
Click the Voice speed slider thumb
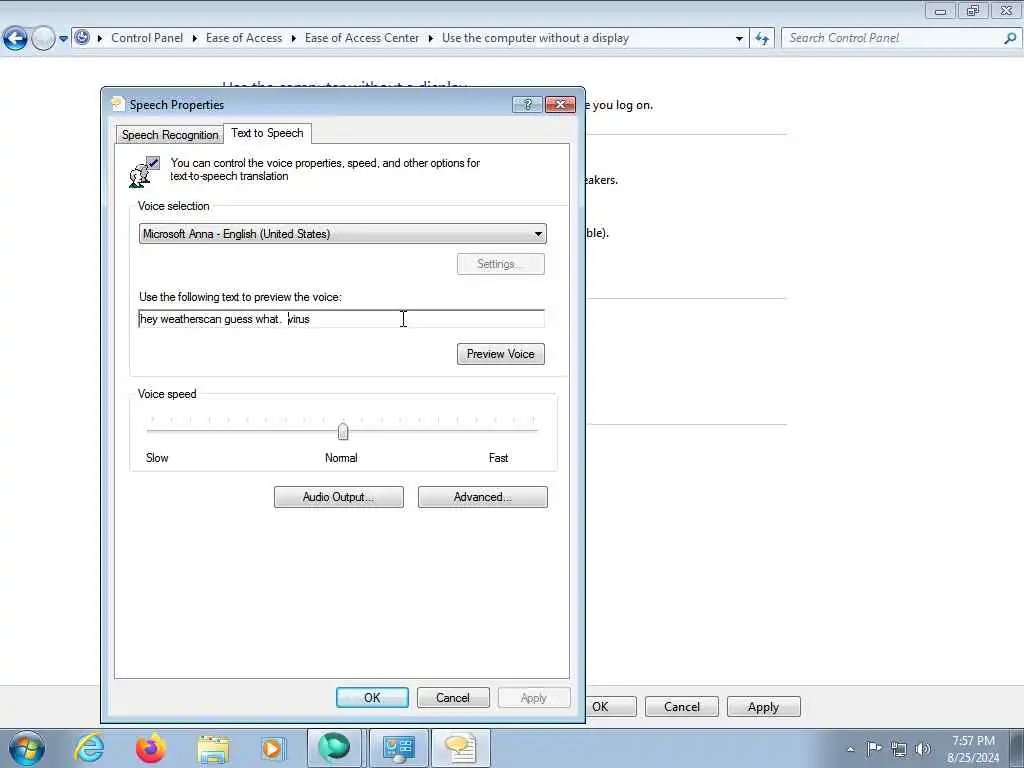click(x=343, y=431)
